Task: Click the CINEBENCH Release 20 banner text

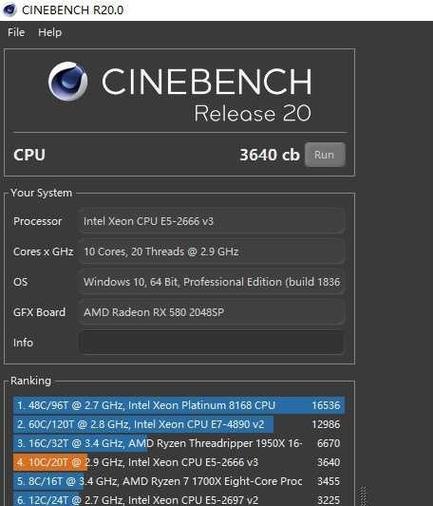Action: (x=206, y=94)
